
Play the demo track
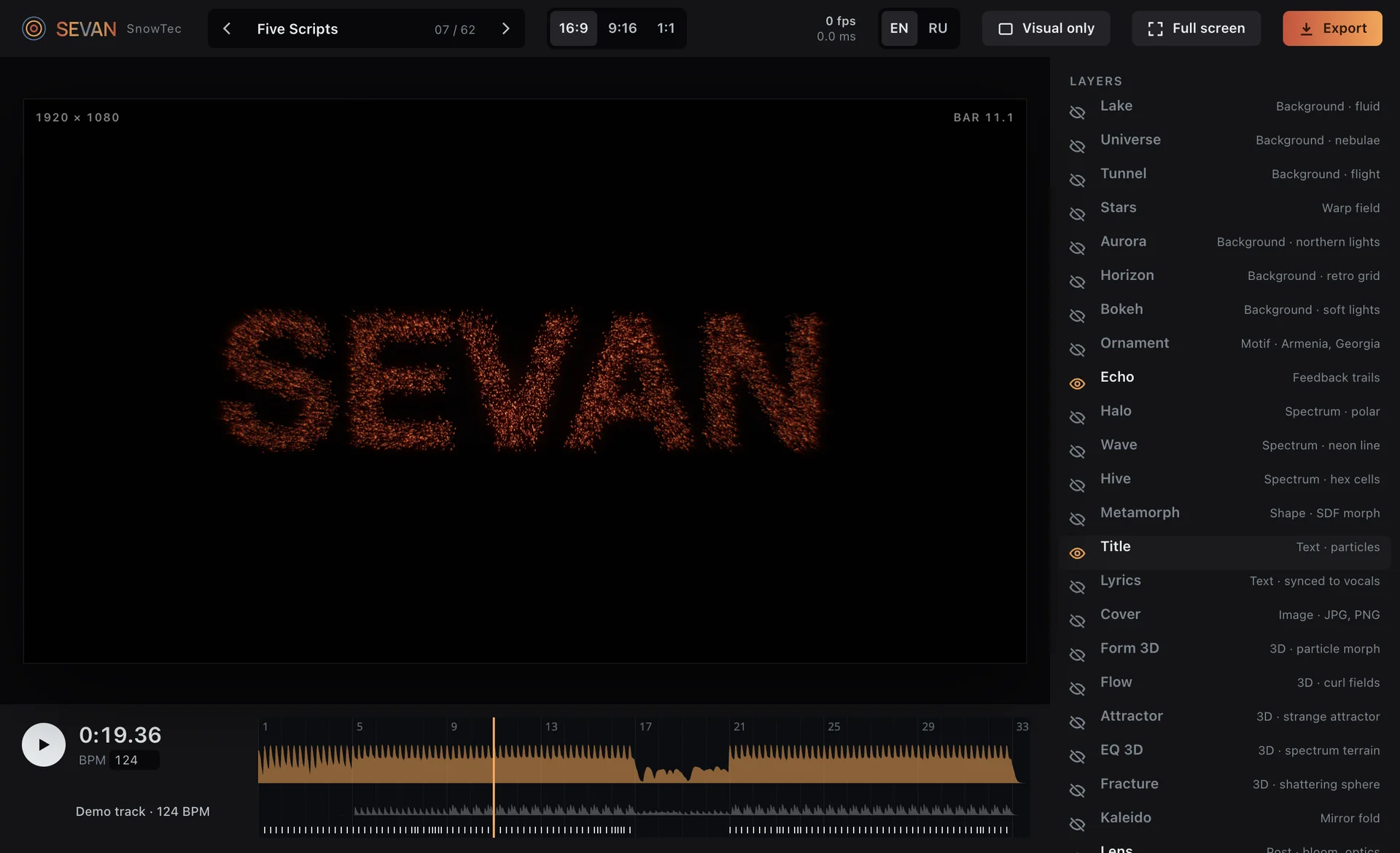[44, 744]
